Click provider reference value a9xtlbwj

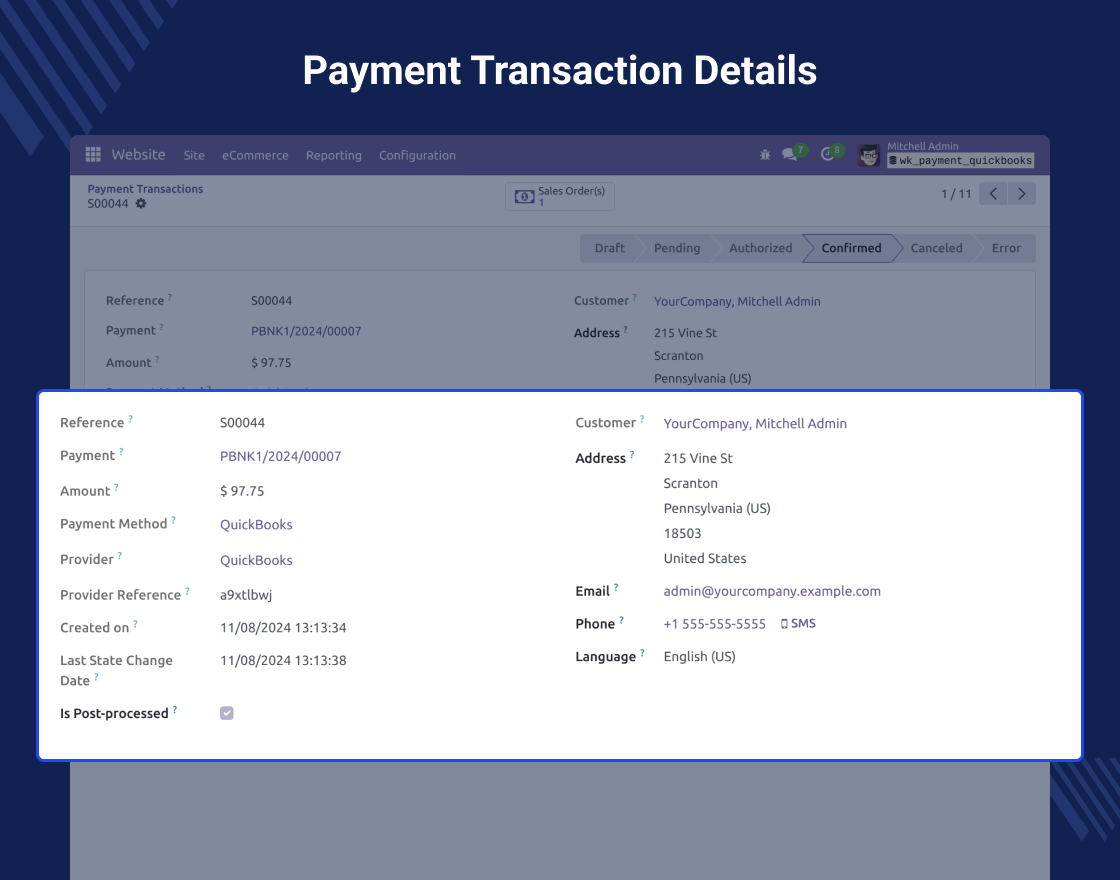246,595
